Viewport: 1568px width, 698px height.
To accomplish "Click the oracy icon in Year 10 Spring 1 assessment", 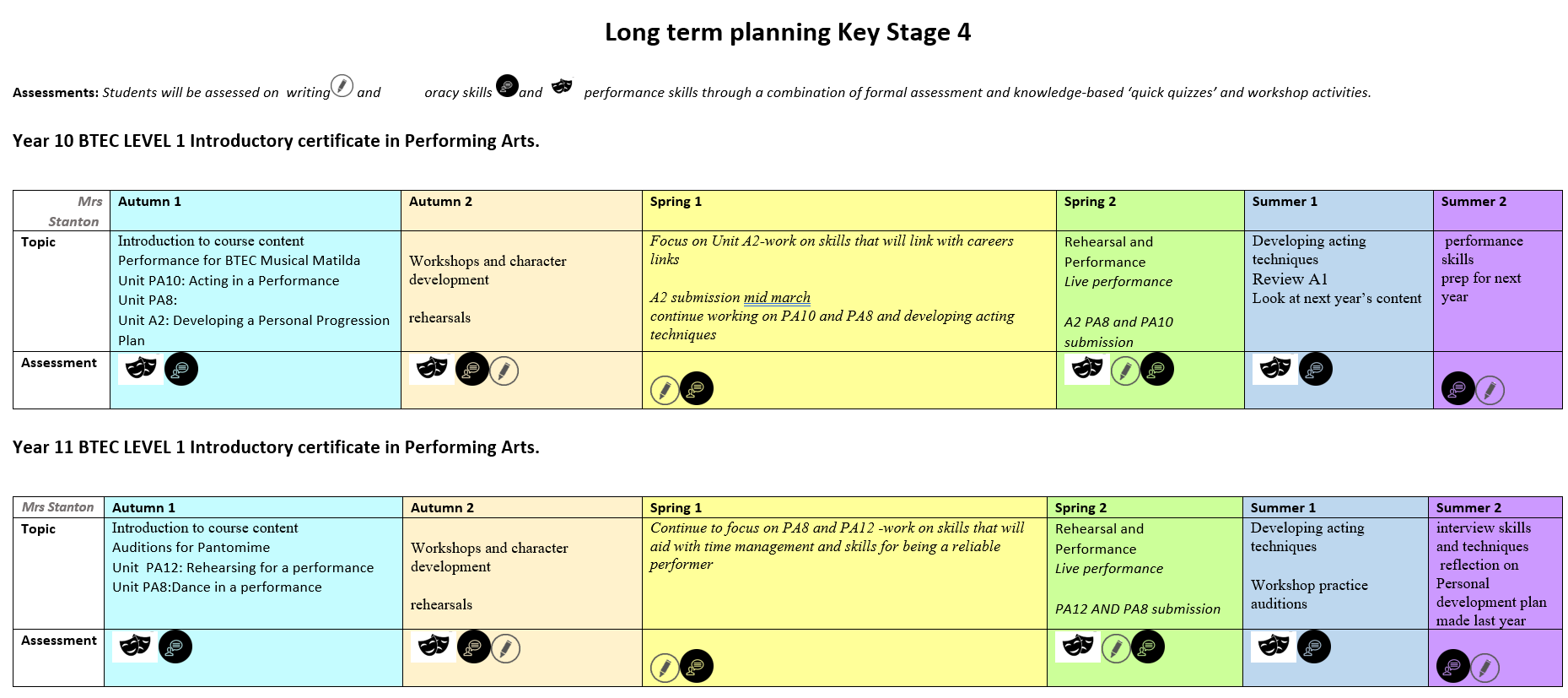I will pos(697,388).
